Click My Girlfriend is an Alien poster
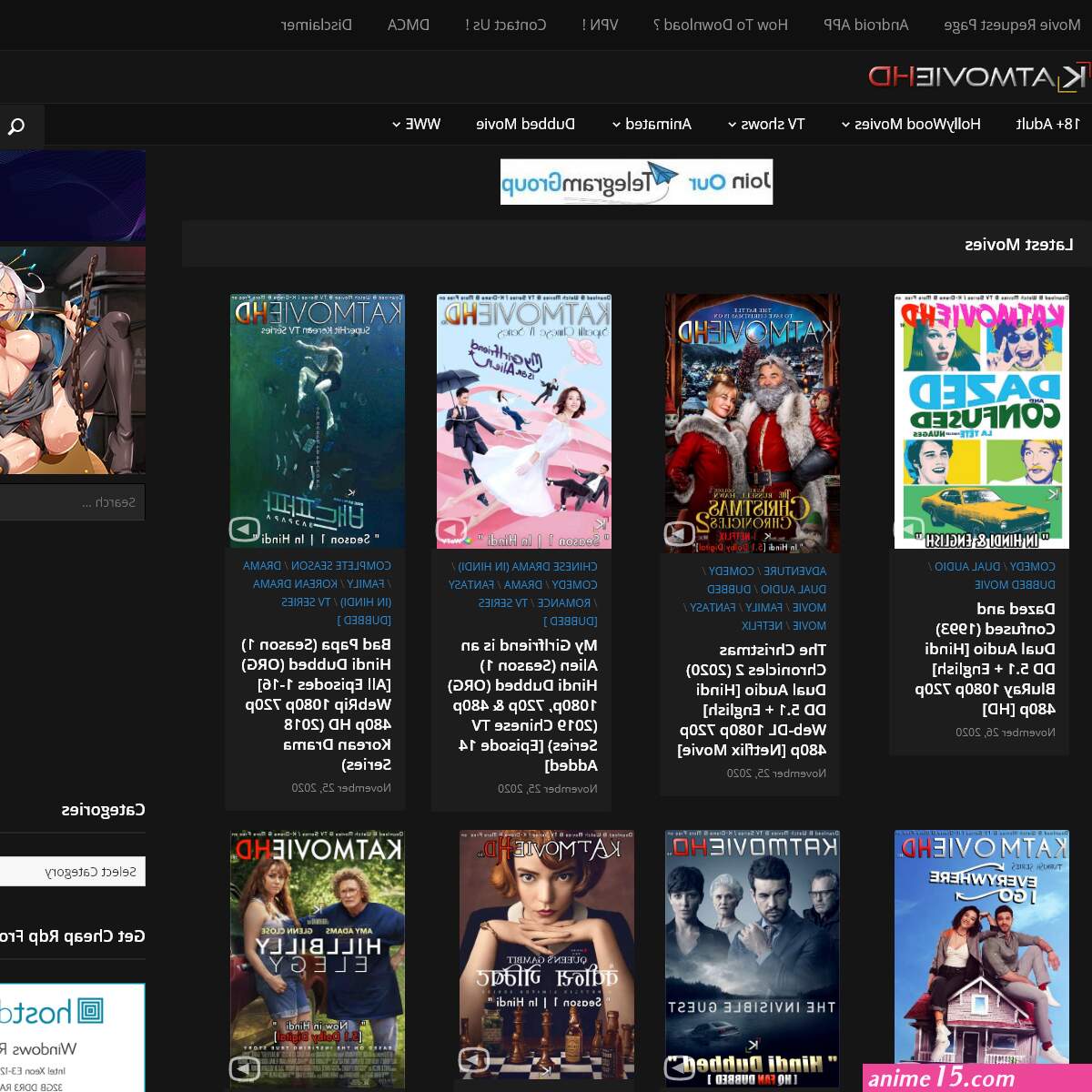This screenshot has width=1092, height=1092. [524, 421]
